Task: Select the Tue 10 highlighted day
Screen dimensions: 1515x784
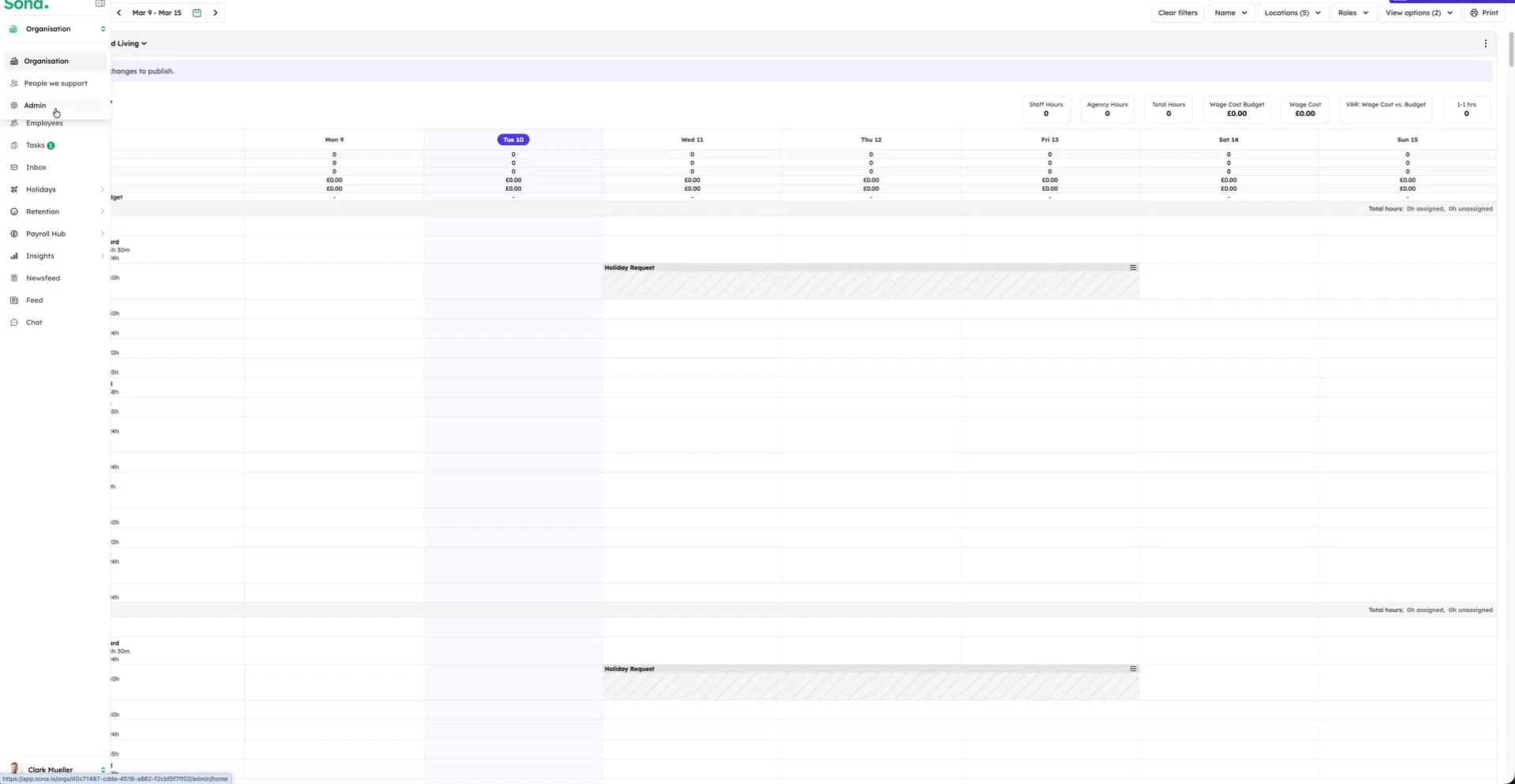Action: pyautogui.click(x=513, y=140)
